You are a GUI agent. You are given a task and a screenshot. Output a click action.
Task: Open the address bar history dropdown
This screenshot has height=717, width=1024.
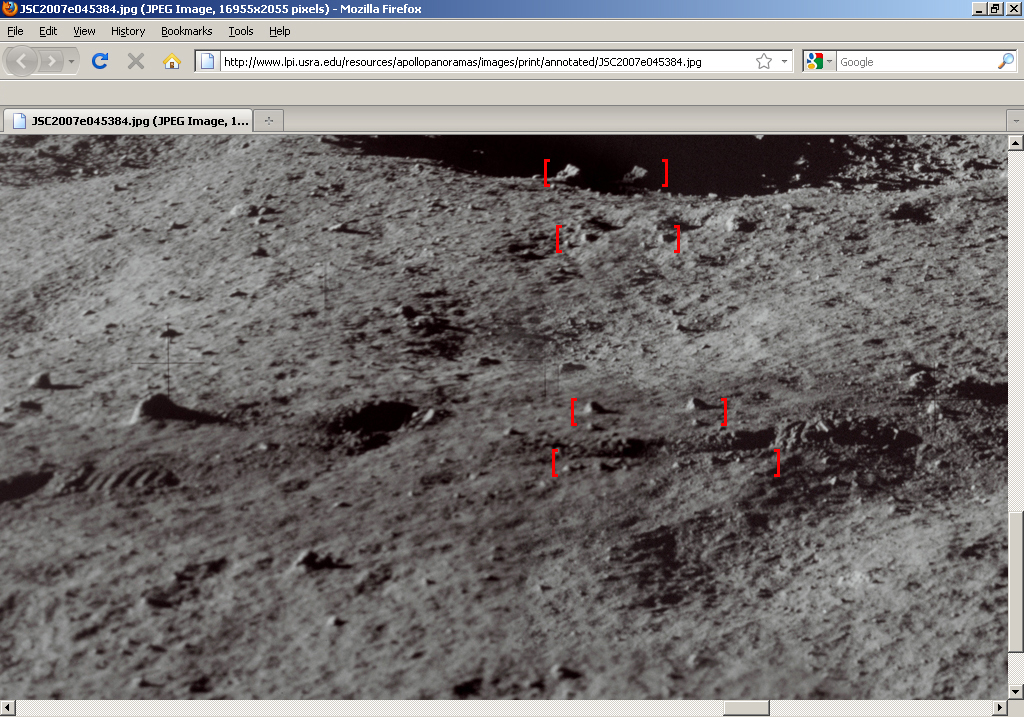point(784,61)
